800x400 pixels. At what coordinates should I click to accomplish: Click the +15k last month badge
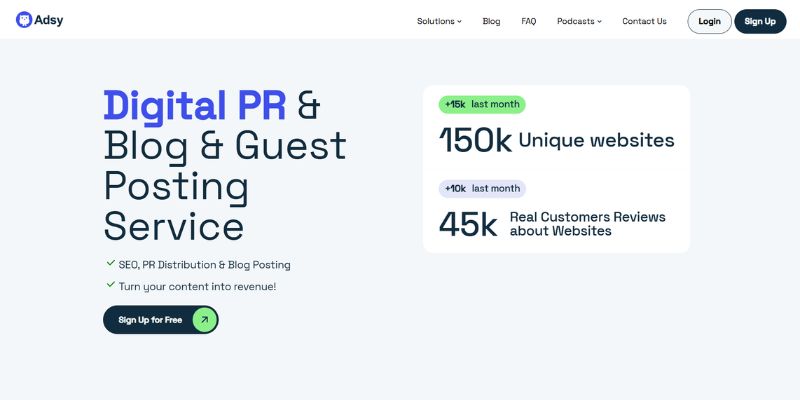pos(482,105)
